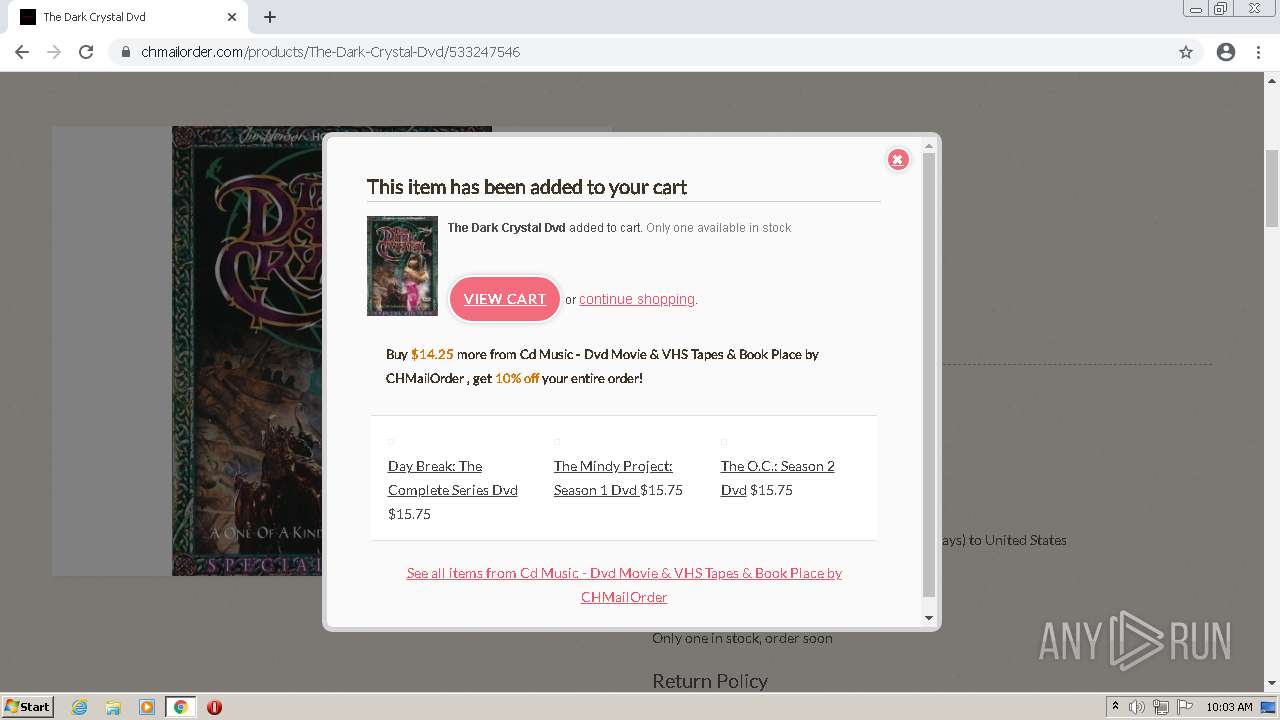Click 'Only one in stock, order soon' text
The width and height of the screenshot is (1280, 720).
click(742, 638)
